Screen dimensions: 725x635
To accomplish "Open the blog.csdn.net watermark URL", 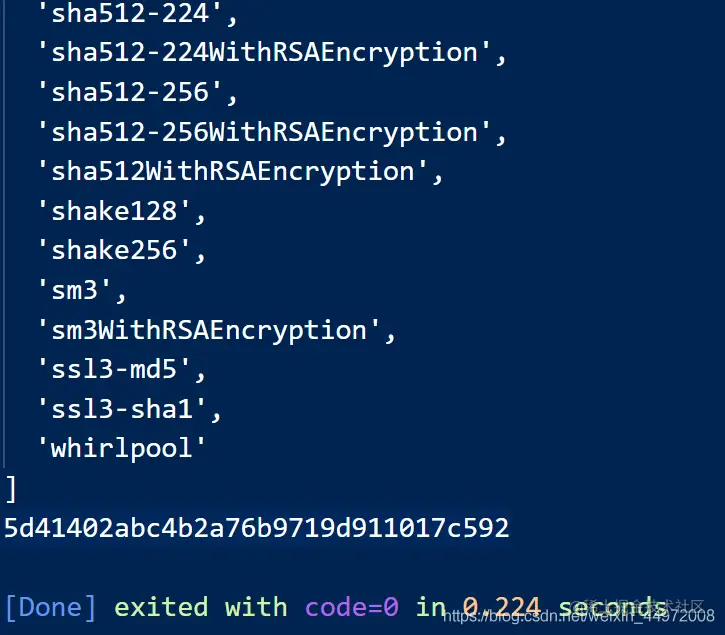I will 579,616.
